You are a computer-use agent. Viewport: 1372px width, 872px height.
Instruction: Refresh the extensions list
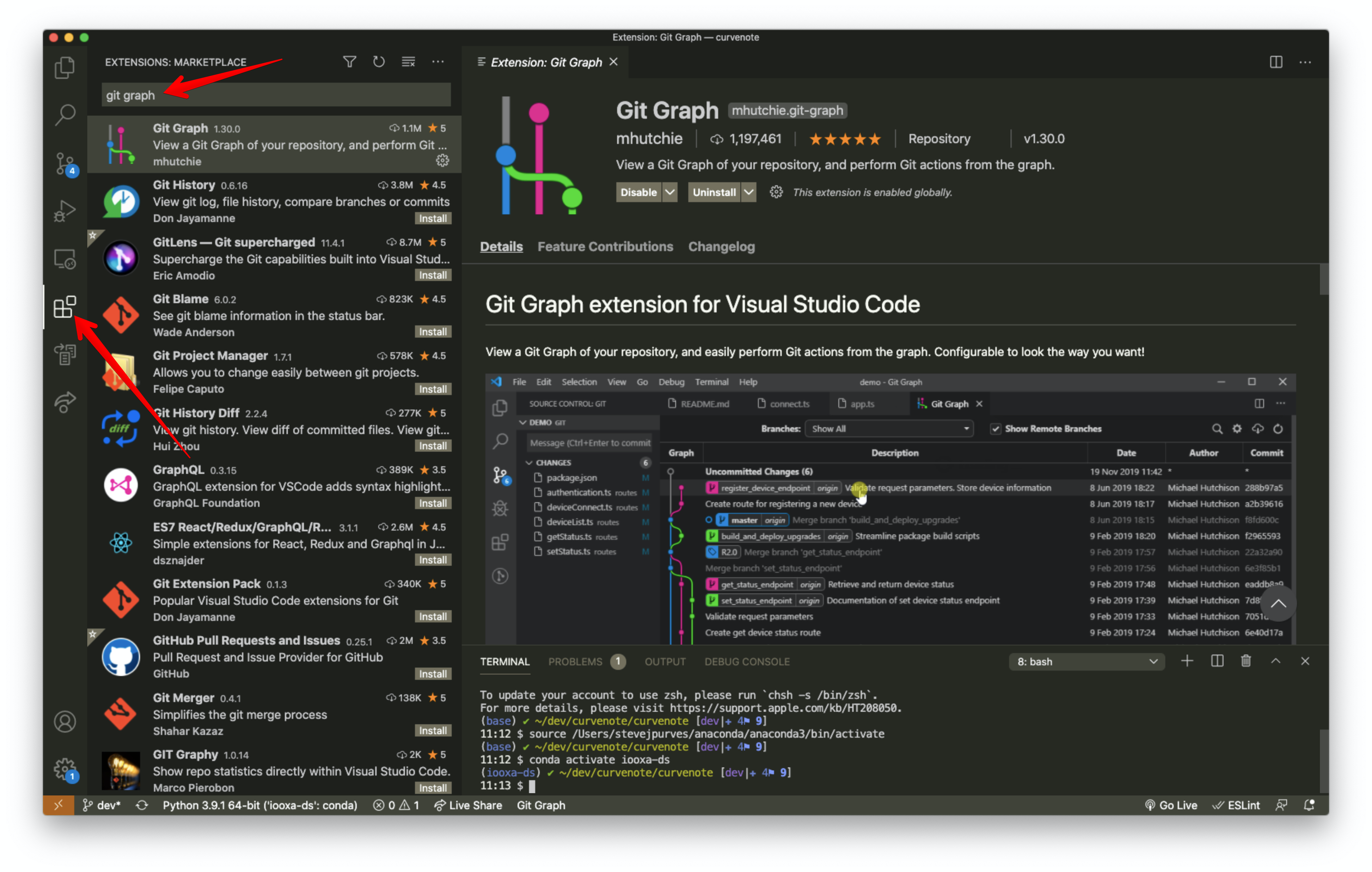pos(378,62)
